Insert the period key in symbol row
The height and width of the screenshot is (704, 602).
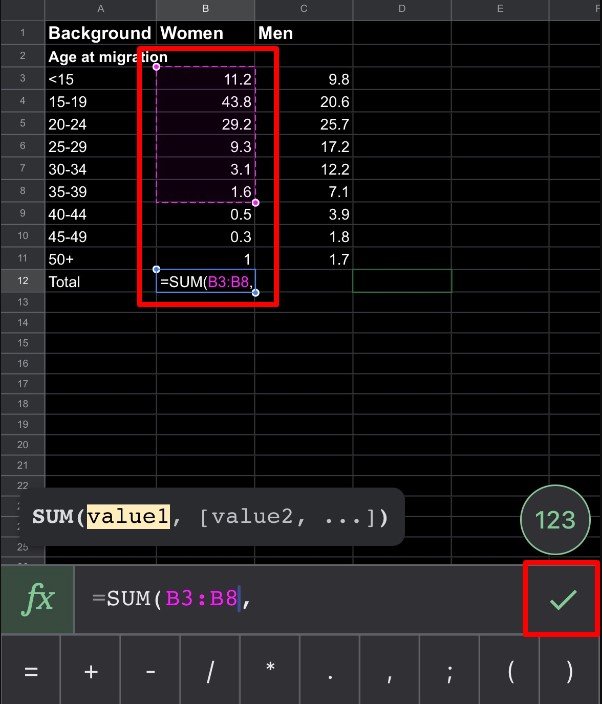(330, 671)
